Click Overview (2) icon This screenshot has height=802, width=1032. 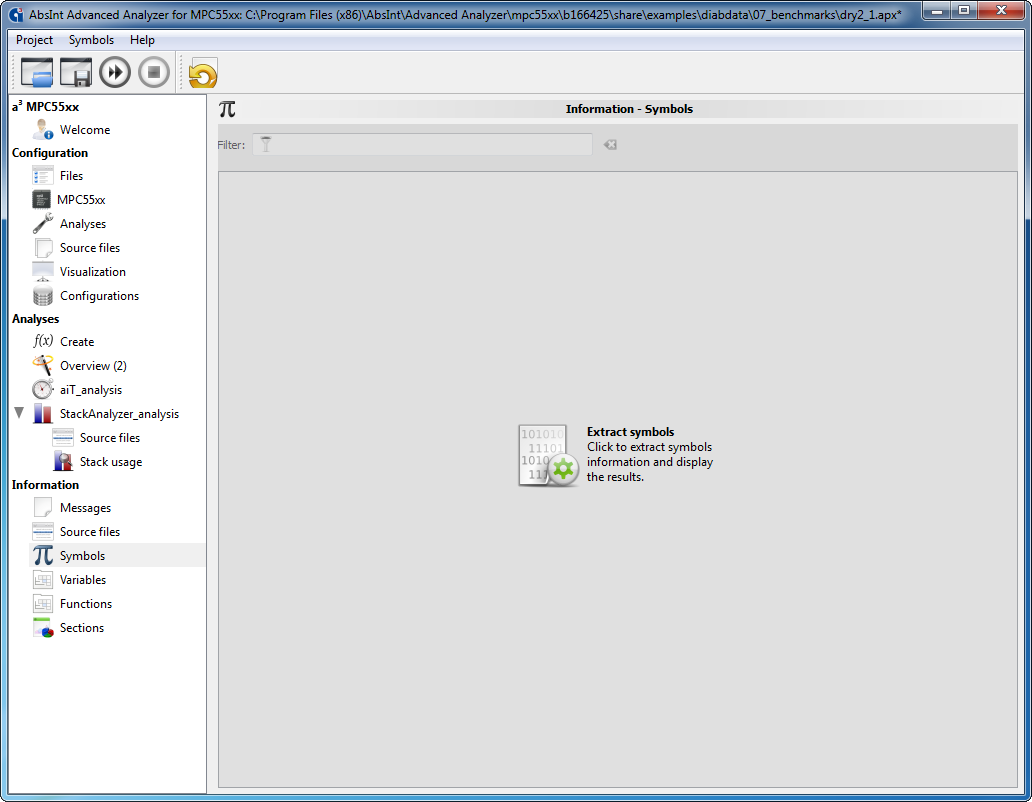(x=43, y=366)
